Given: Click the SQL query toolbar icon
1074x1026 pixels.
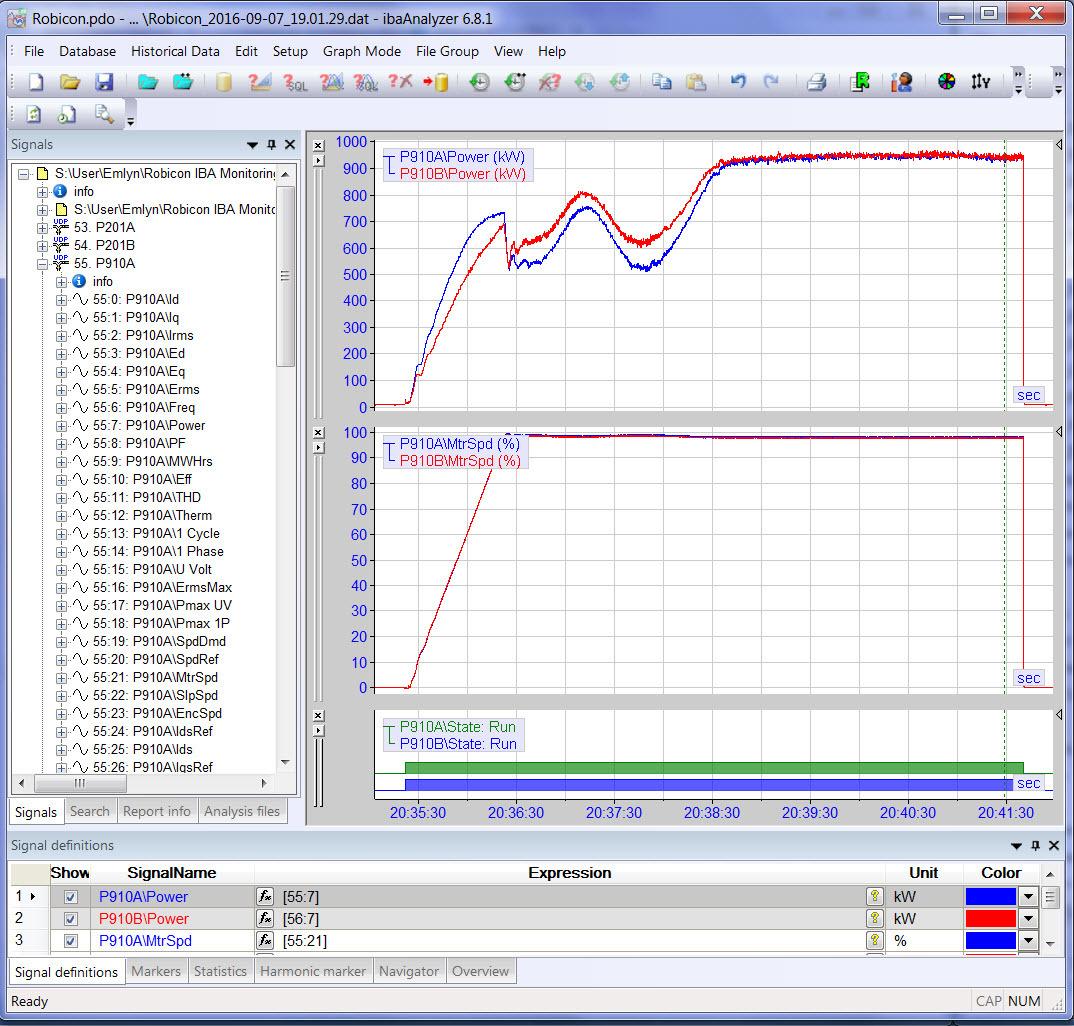Looking at the screenshot, I should (295, 82).
